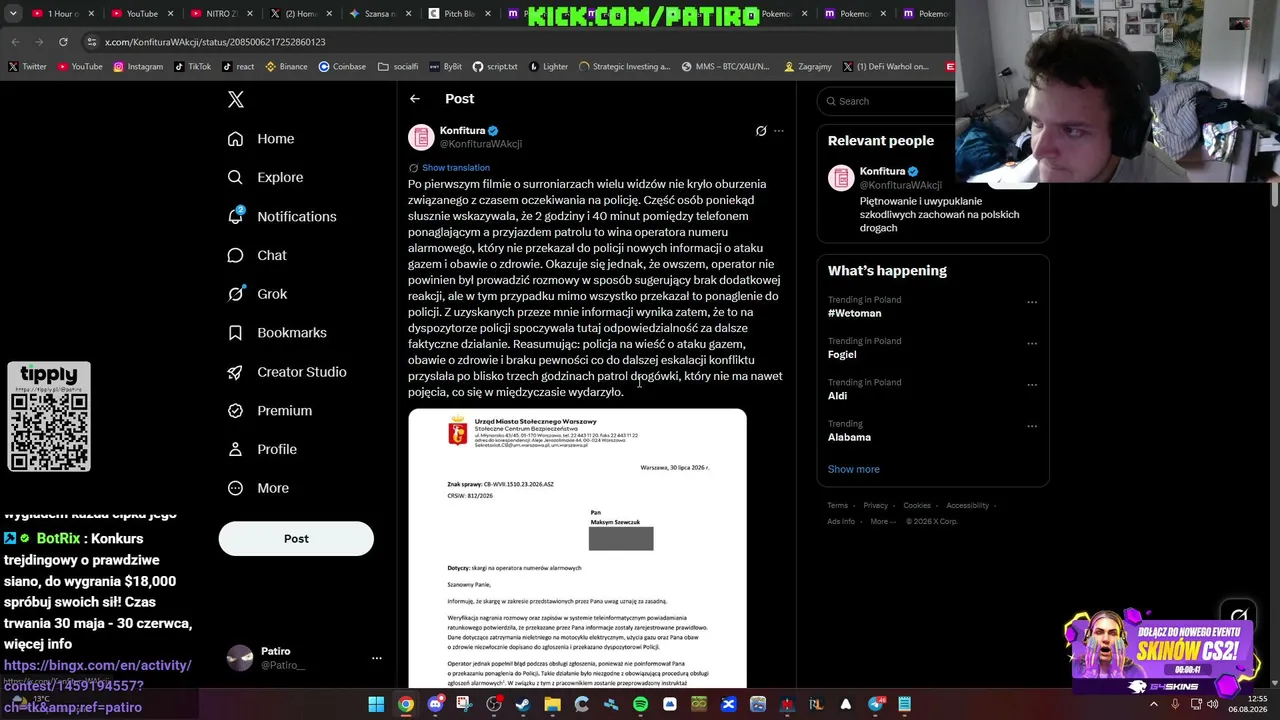Open Konfitura's avatar on the post

click(x=421, y=137)
